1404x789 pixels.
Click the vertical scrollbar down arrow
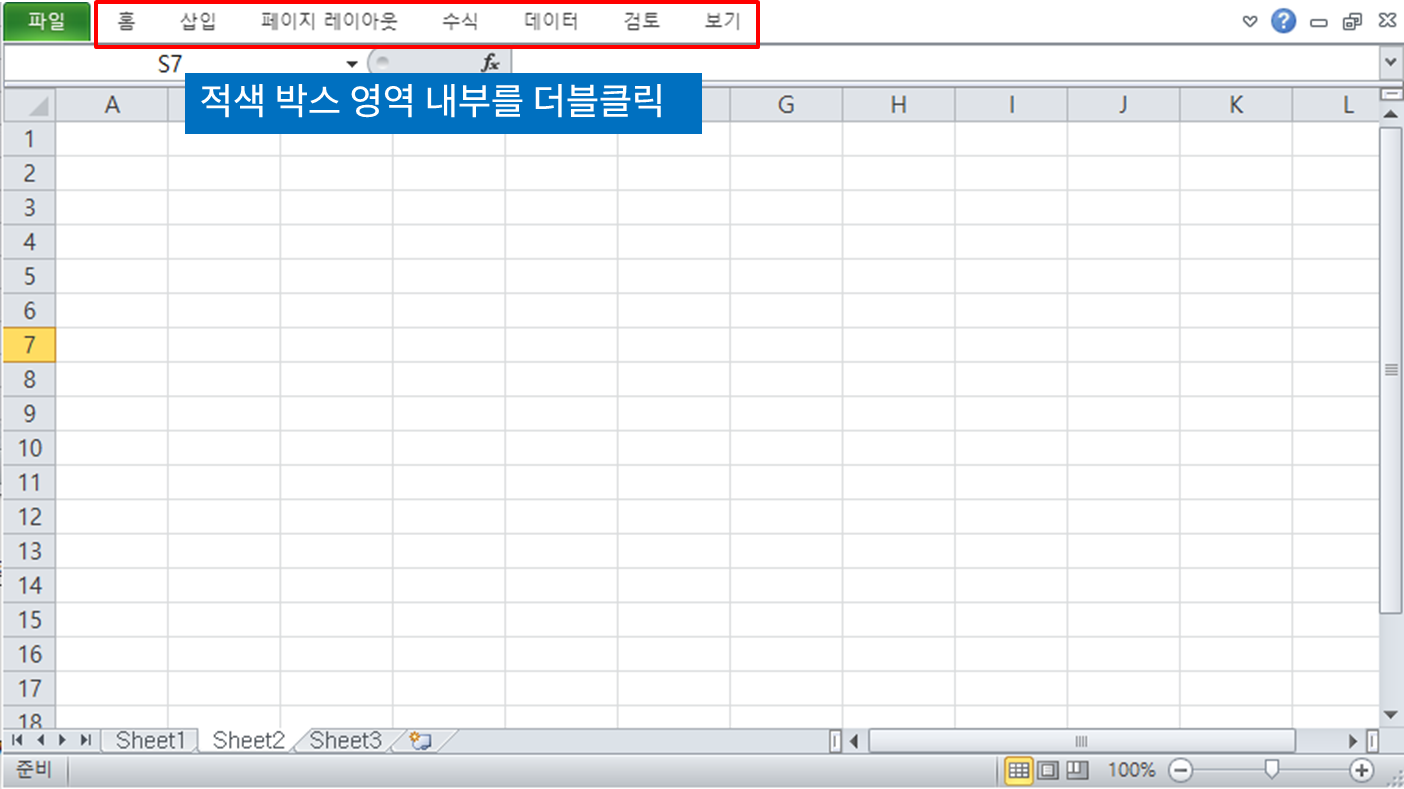[x=1391, y=715]
